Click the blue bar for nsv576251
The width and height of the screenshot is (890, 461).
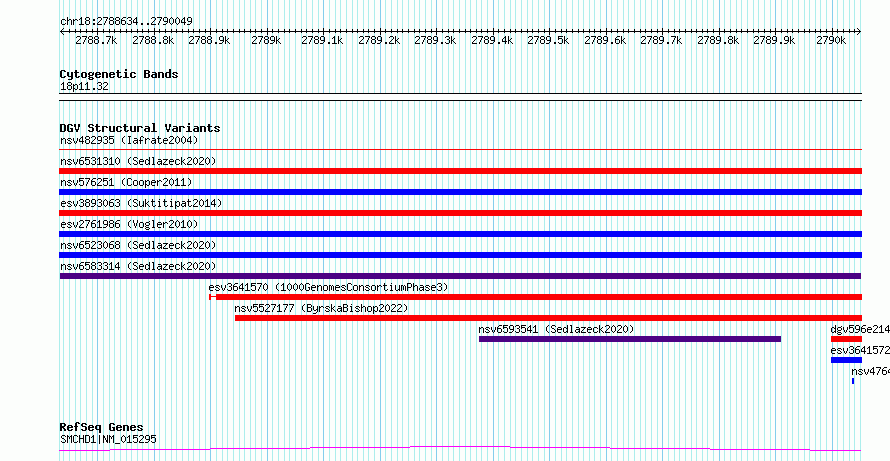(461, 192)
